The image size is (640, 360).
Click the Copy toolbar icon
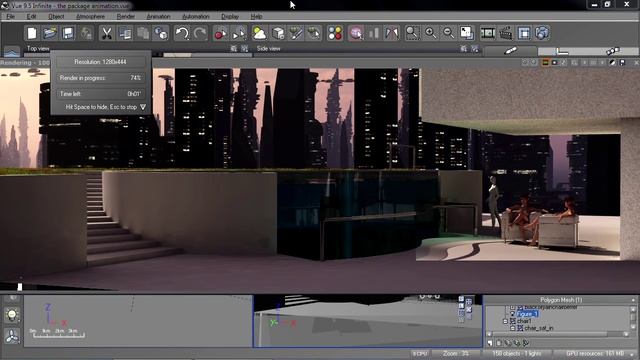coord(124,33)
